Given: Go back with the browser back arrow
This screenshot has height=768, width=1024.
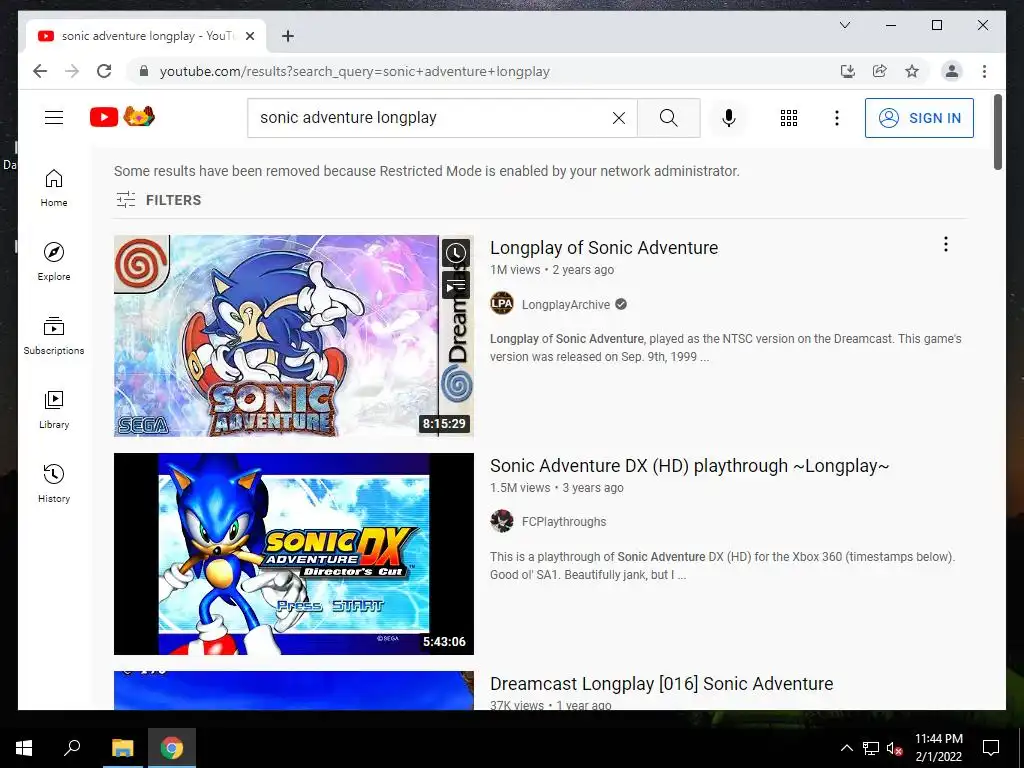Looking at the screenshot, I should coord(40,71).
